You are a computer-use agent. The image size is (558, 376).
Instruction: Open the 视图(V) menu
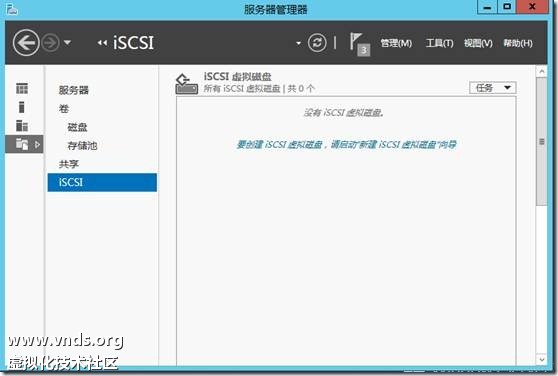point(478,43)
